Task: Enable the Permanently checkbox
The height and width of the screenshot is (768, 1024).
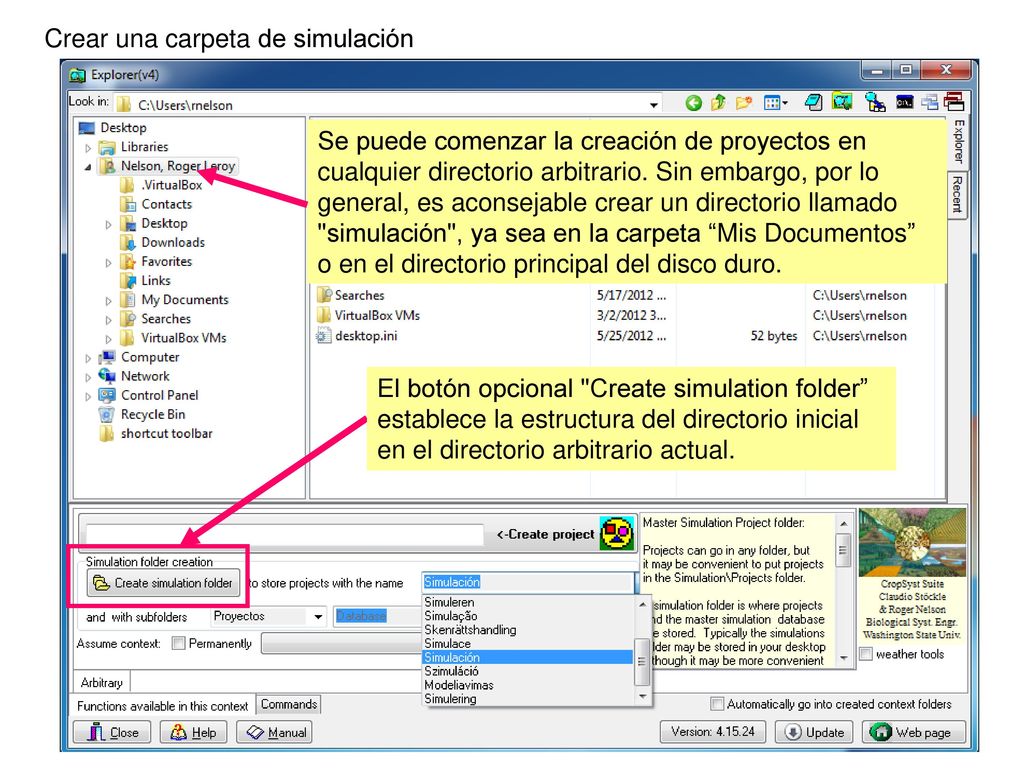Action: click(x=178, y=643)
